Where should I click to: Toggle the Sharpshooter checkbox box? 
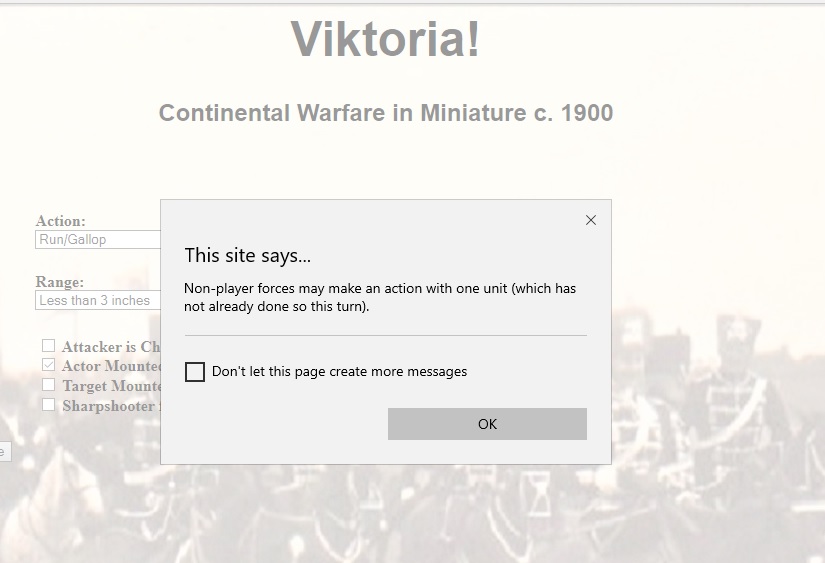pyautogui.click(x=48, y=405)
